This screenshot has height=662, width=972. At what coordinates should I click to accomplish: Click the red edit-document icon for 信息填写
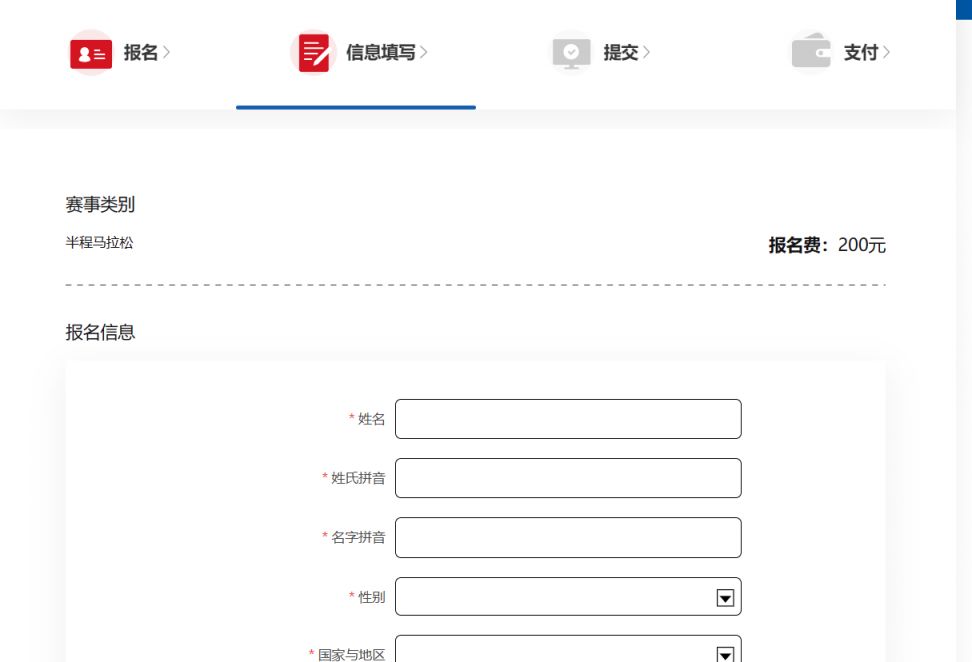314,53
